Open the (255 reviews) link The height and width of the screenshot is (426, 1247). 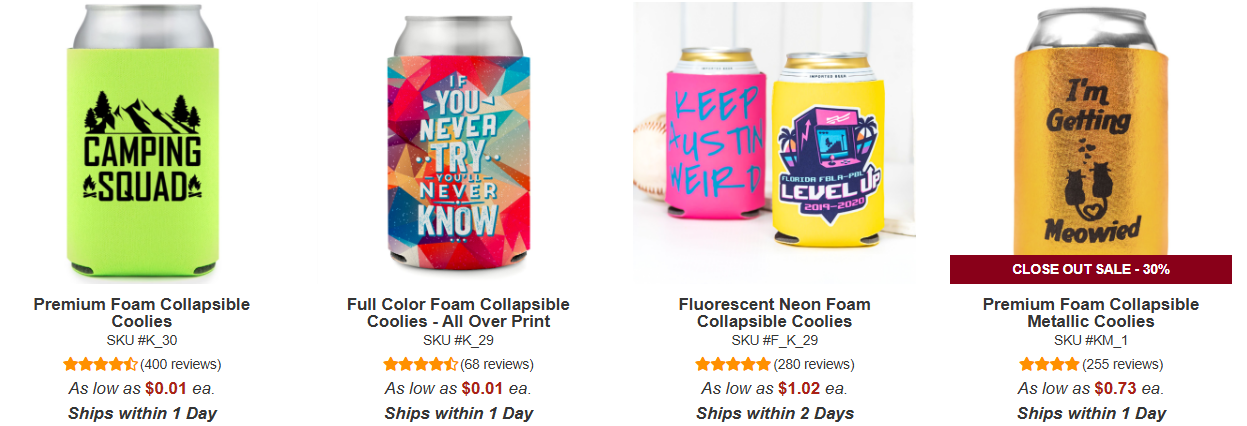coord(1122,364)
